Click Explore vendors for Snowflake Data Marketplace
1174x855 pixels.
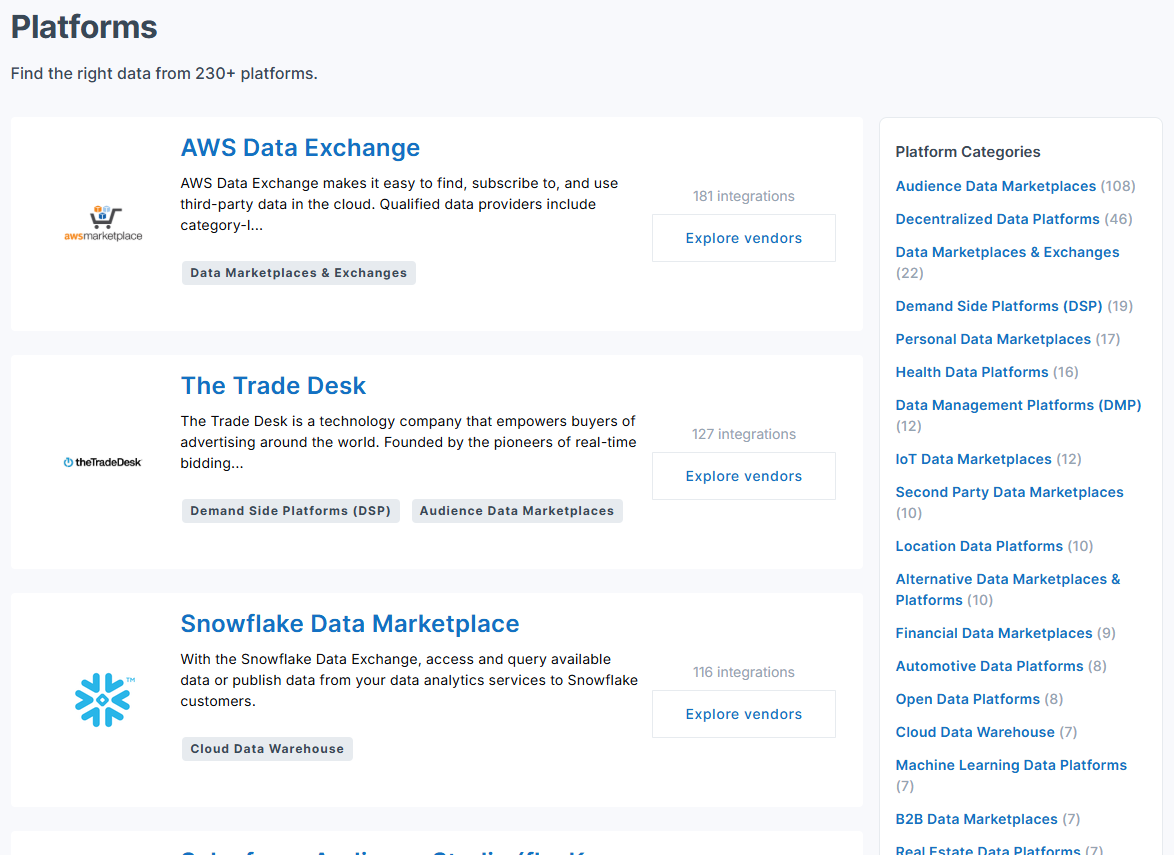click(x=743, y=714)
